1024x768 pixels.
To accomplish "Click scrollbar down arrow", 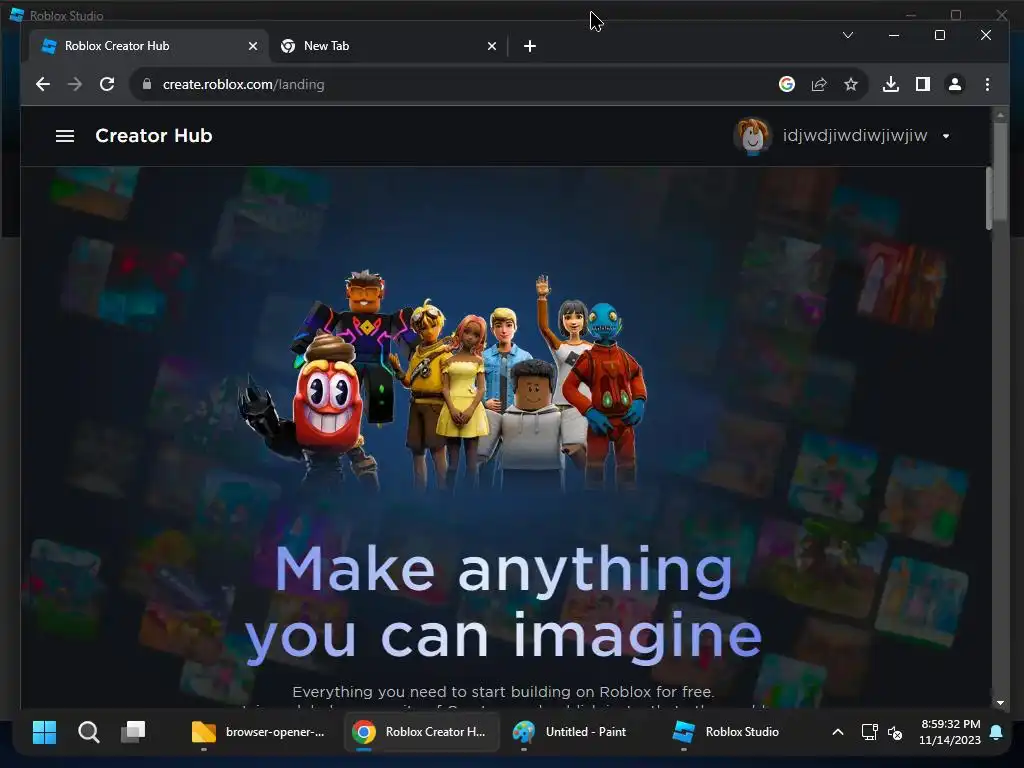I will 1000,703.
